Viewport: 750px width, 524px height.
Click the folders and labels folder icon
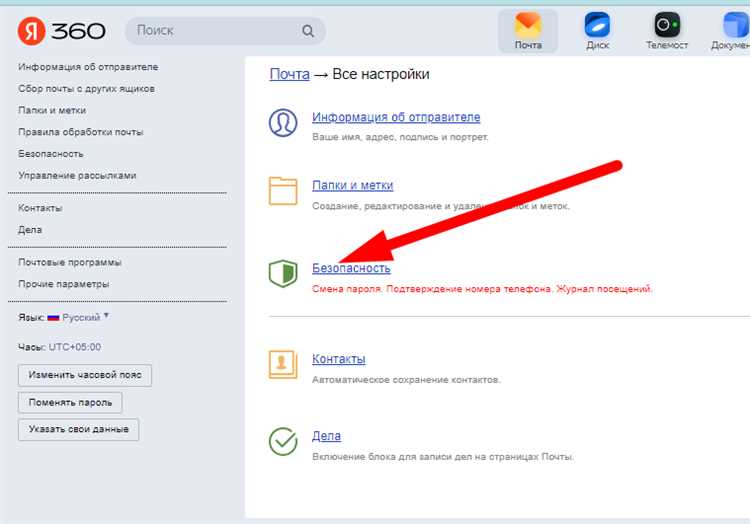(x=283, y=191)
